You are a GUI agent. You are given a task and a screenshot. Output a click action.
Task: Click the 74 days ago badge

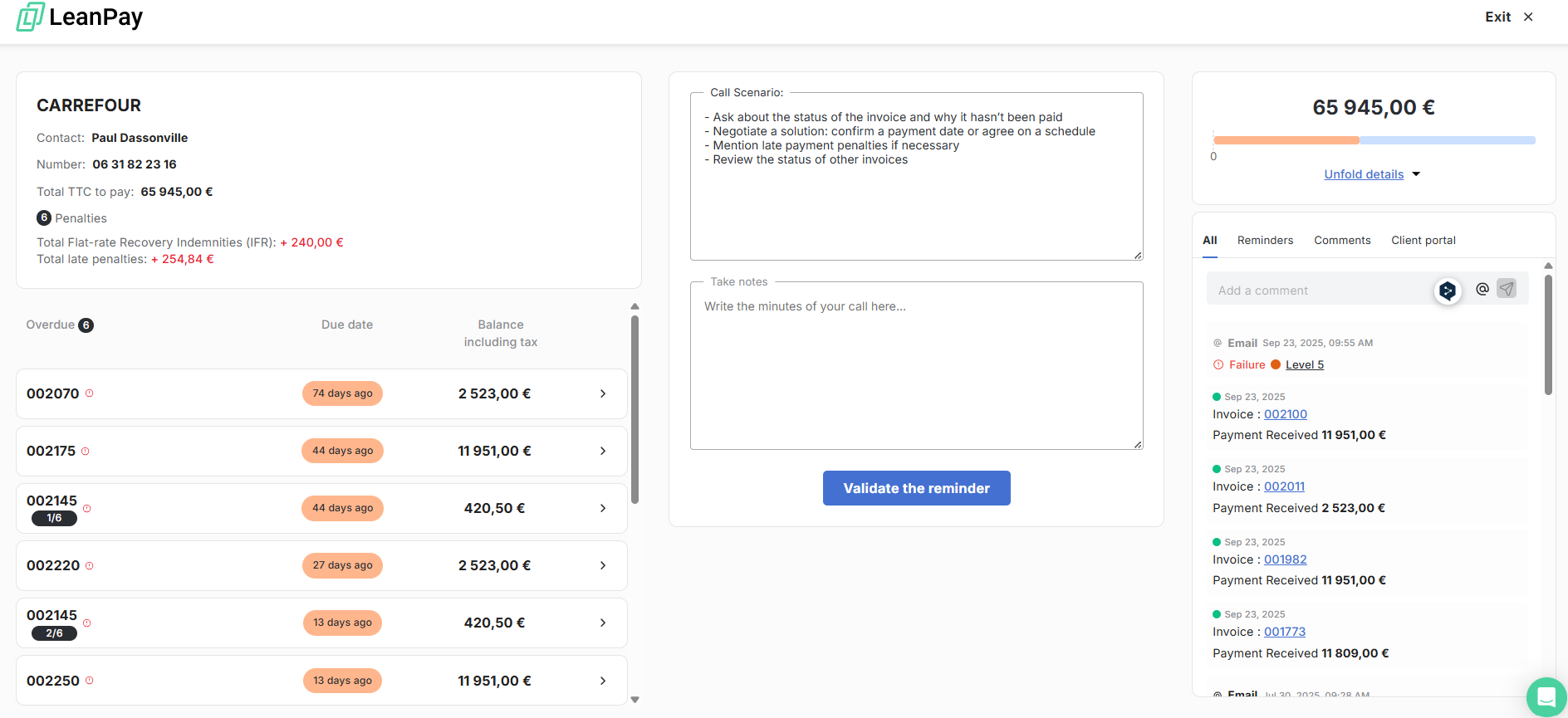pyautogui.click(x=342, y=393)
